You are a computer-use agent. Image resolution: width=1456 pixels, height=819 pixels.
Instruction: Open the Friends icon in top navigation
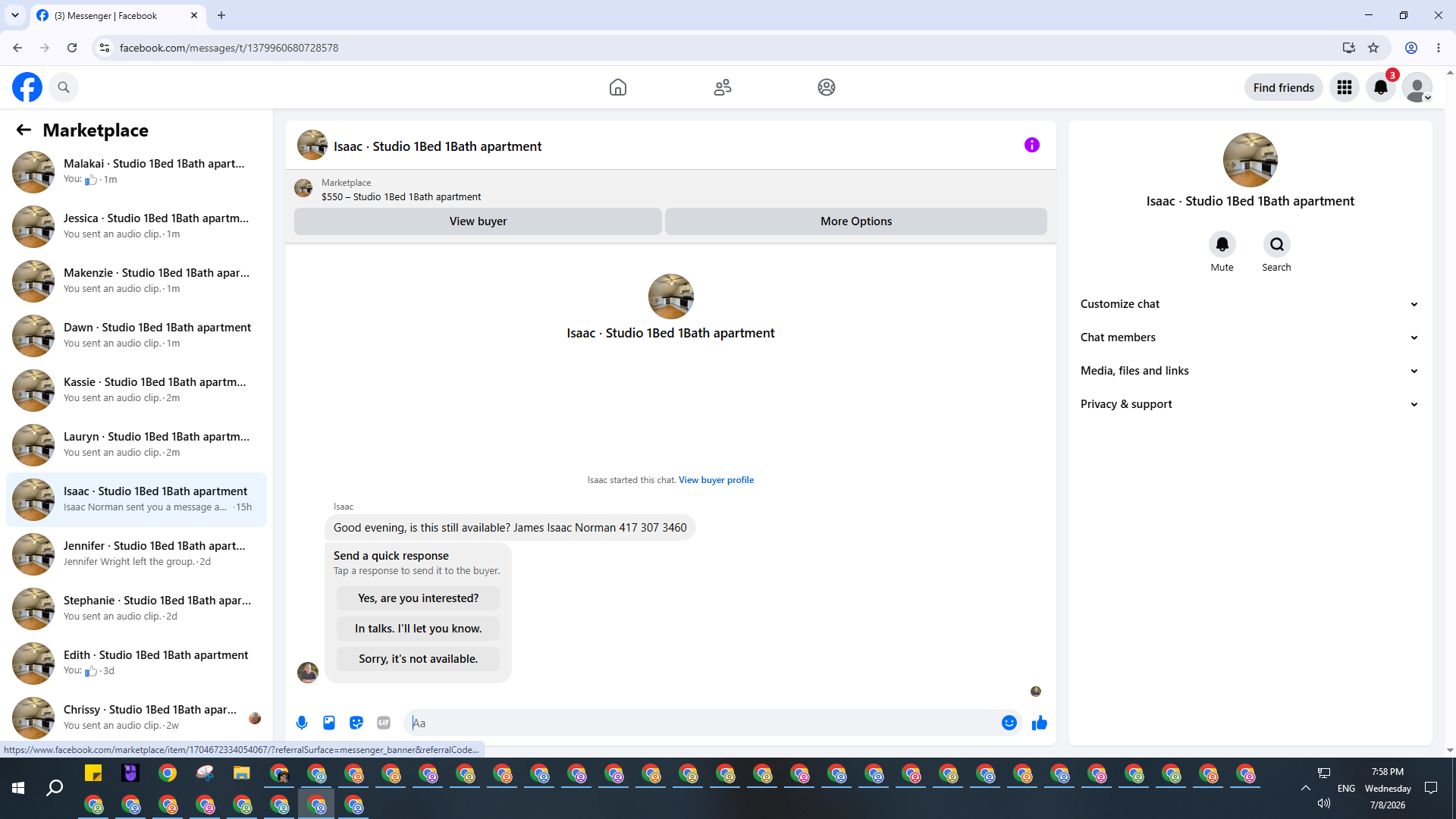tap(723, 87)
